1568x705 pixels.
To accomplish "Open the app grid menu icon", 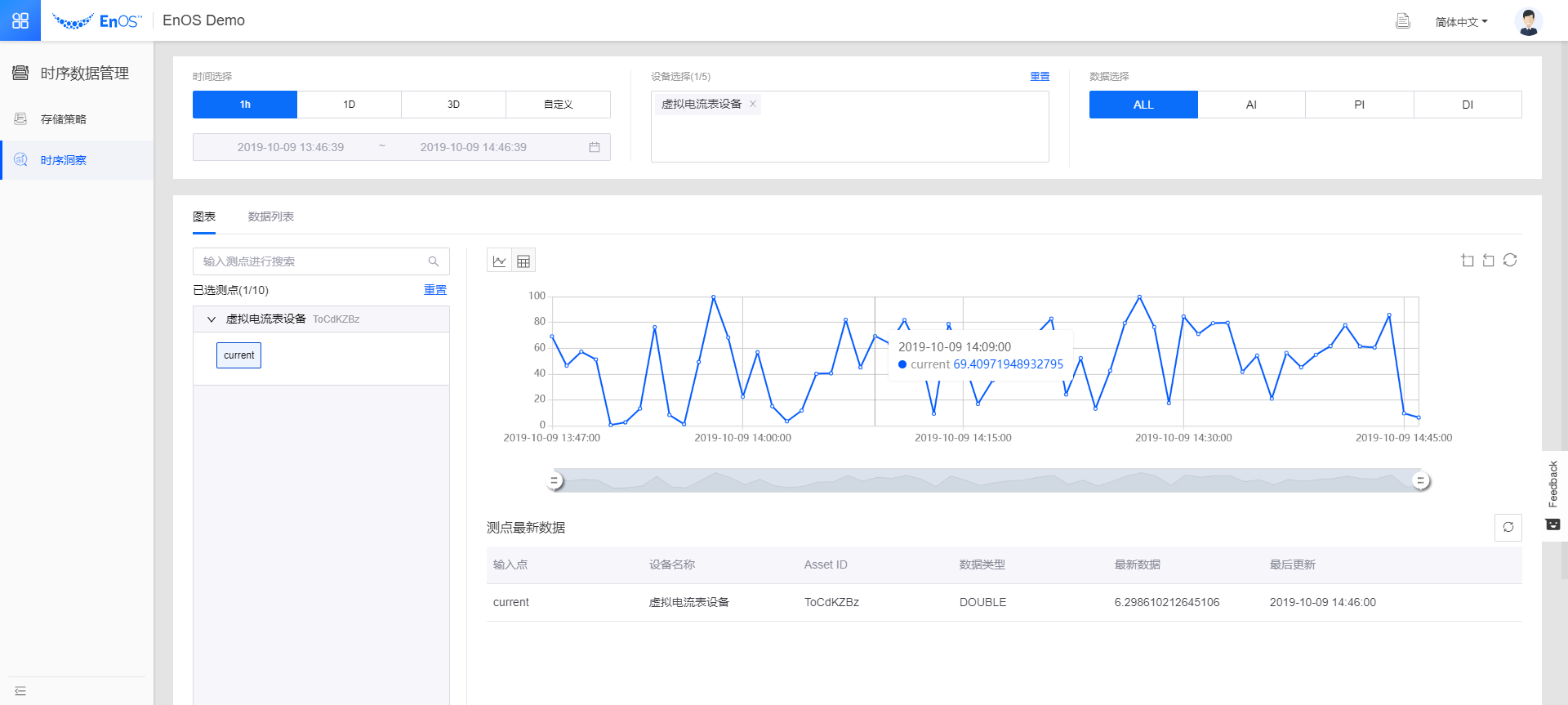I will point(20,20).
